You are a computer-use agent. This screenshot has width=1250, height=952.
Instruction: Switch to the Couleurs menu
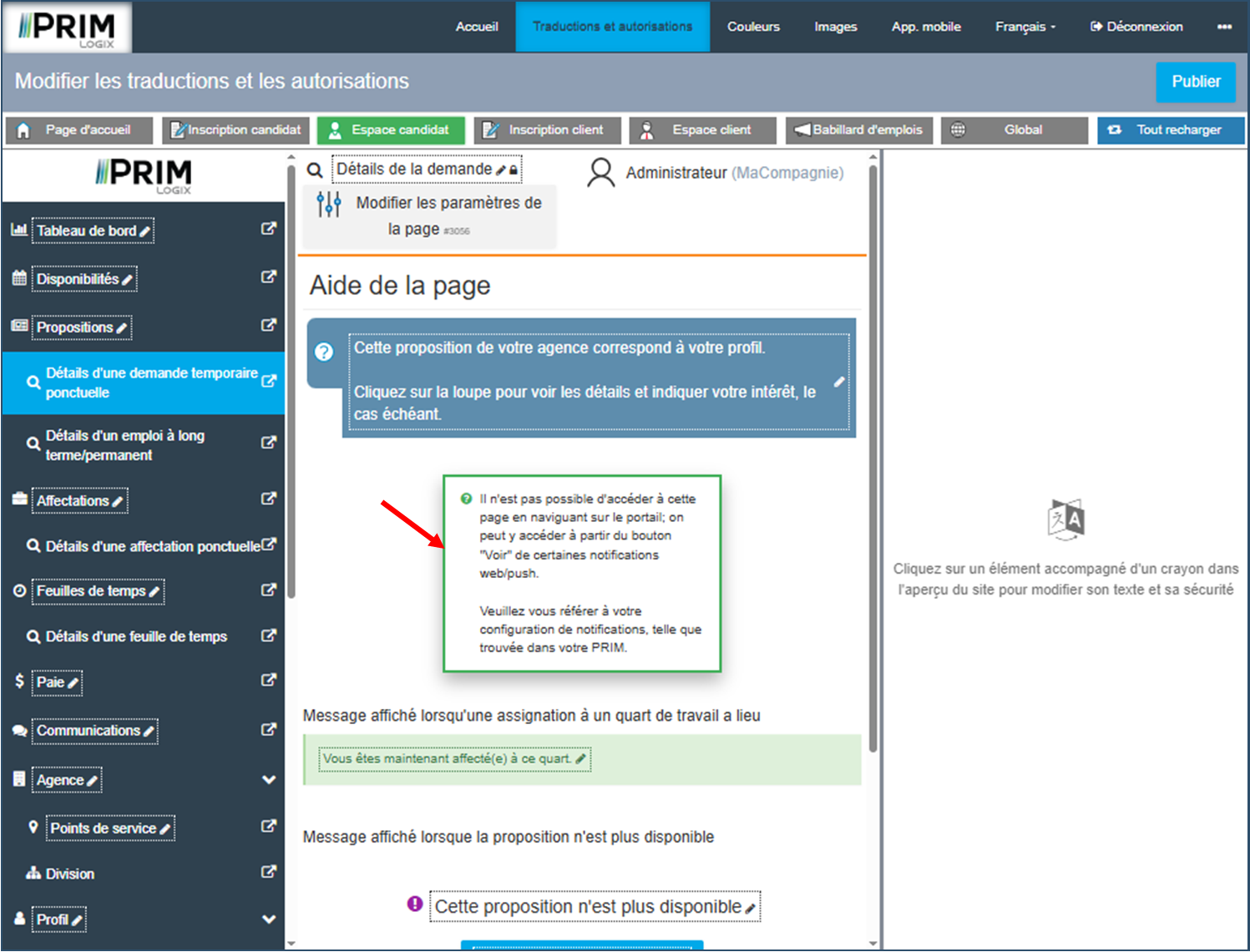[x=753, y=27]
